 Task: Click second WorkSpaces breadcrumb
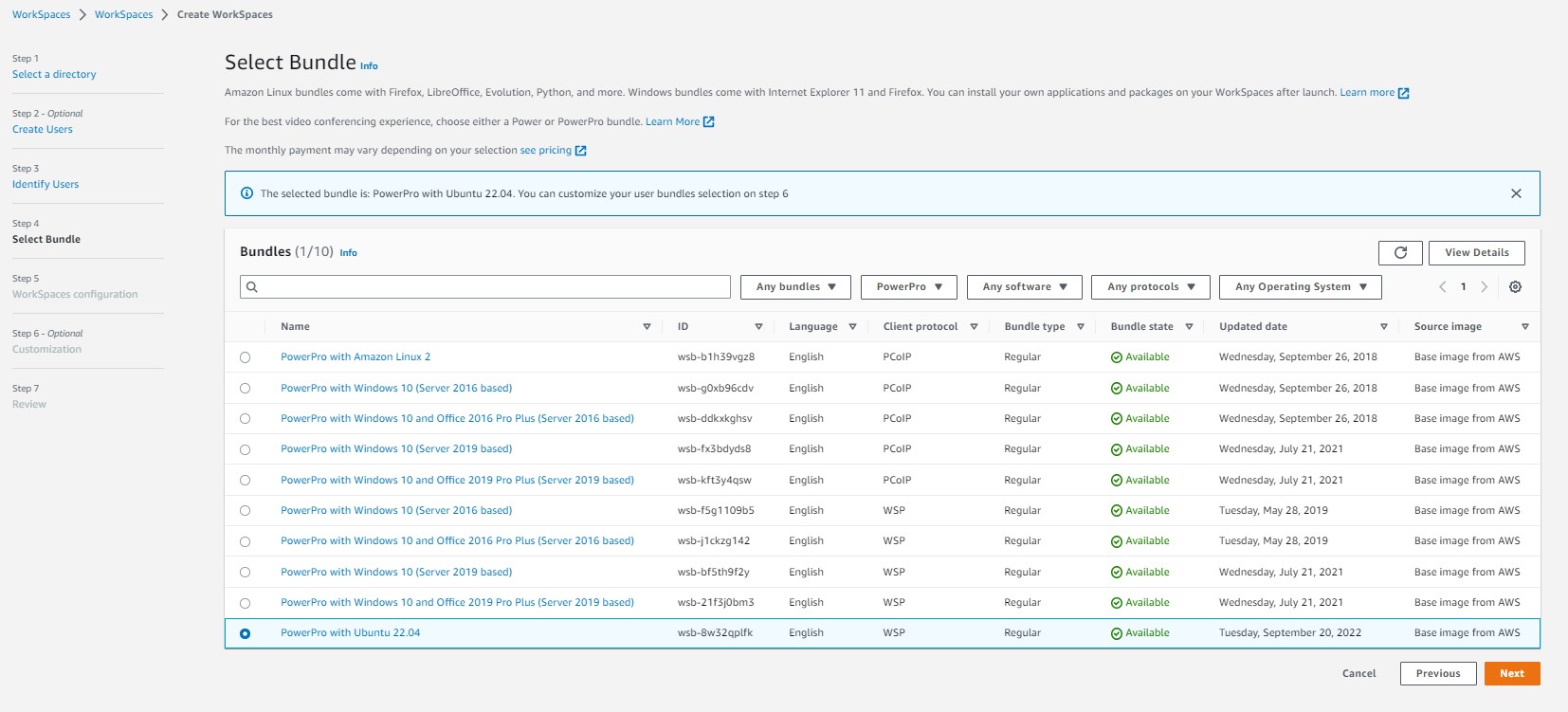click(123, 14)
